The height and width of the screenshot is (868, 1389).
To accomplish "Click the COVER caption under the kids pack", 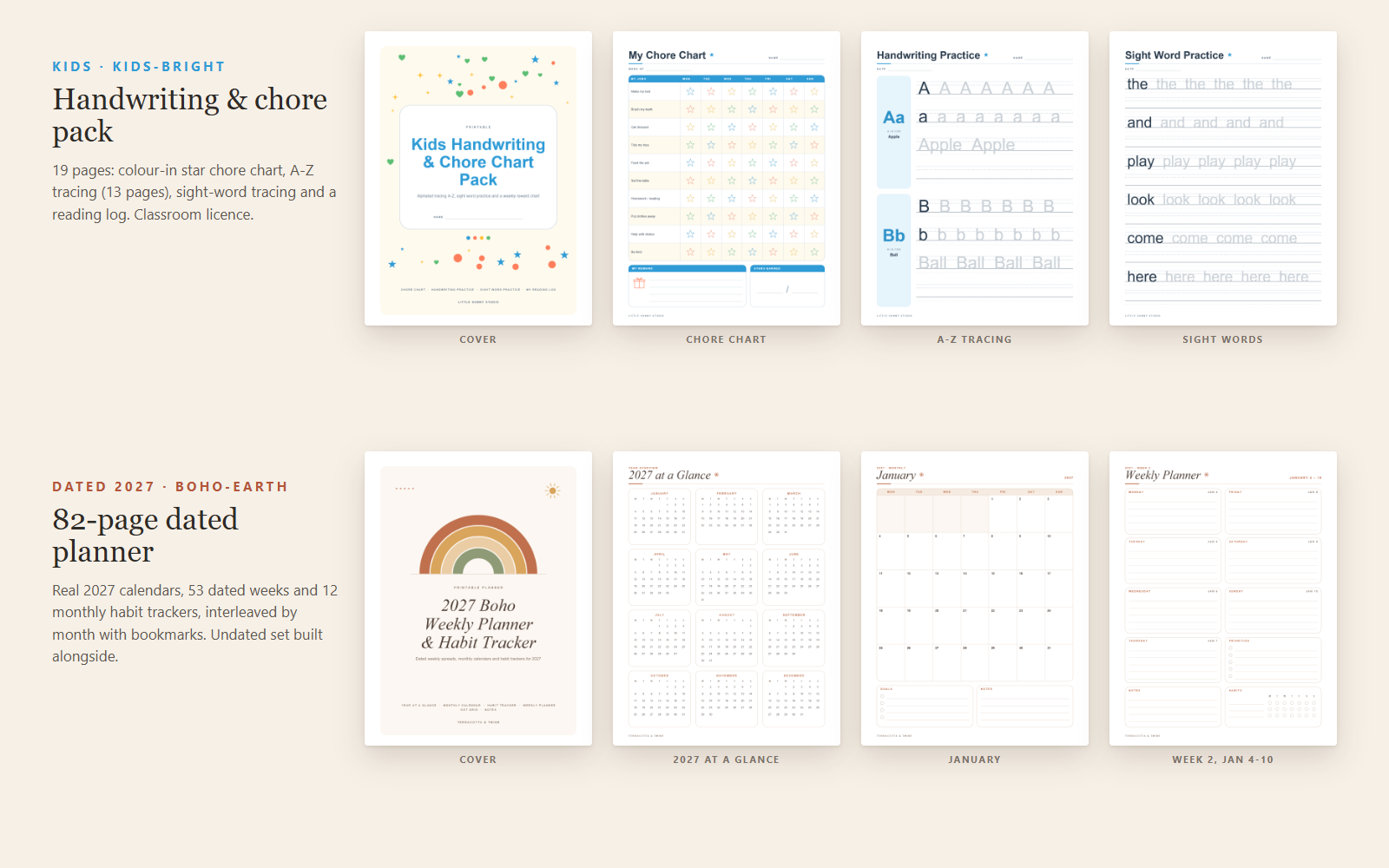I will tap(478, 339).
